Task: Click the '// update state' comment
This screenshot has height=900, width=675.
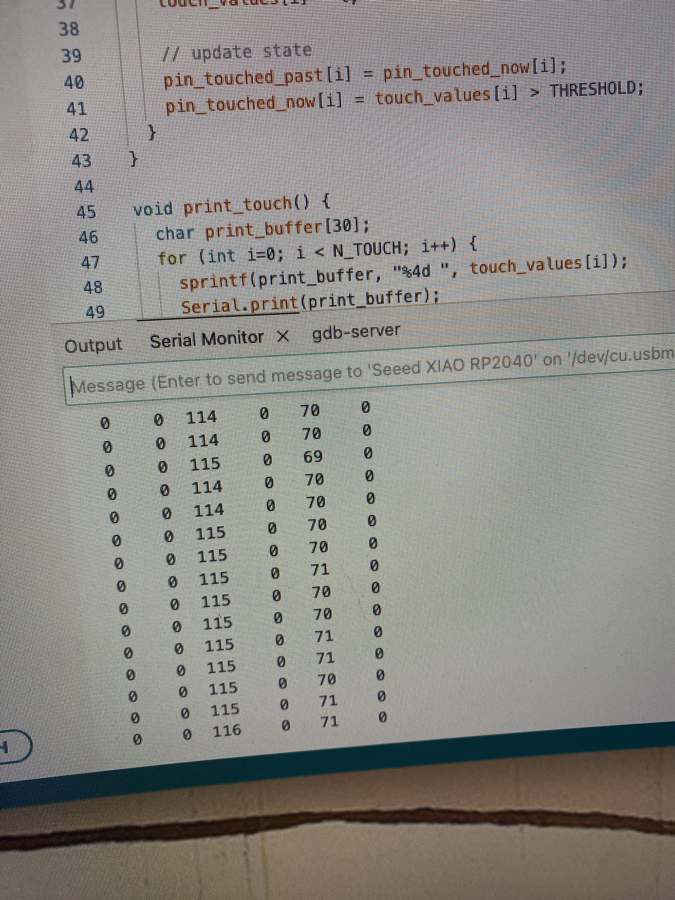Action: coord(237,52)
